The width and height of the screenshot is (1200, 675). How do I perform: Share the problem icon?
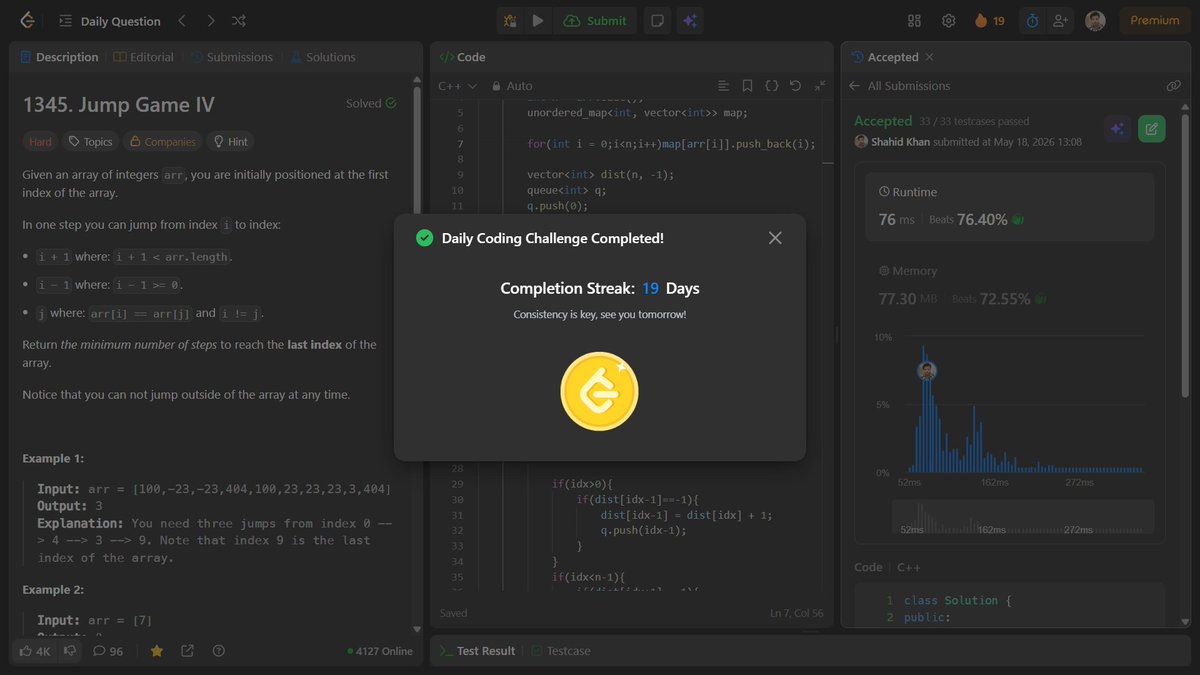[x=187, y=651]
